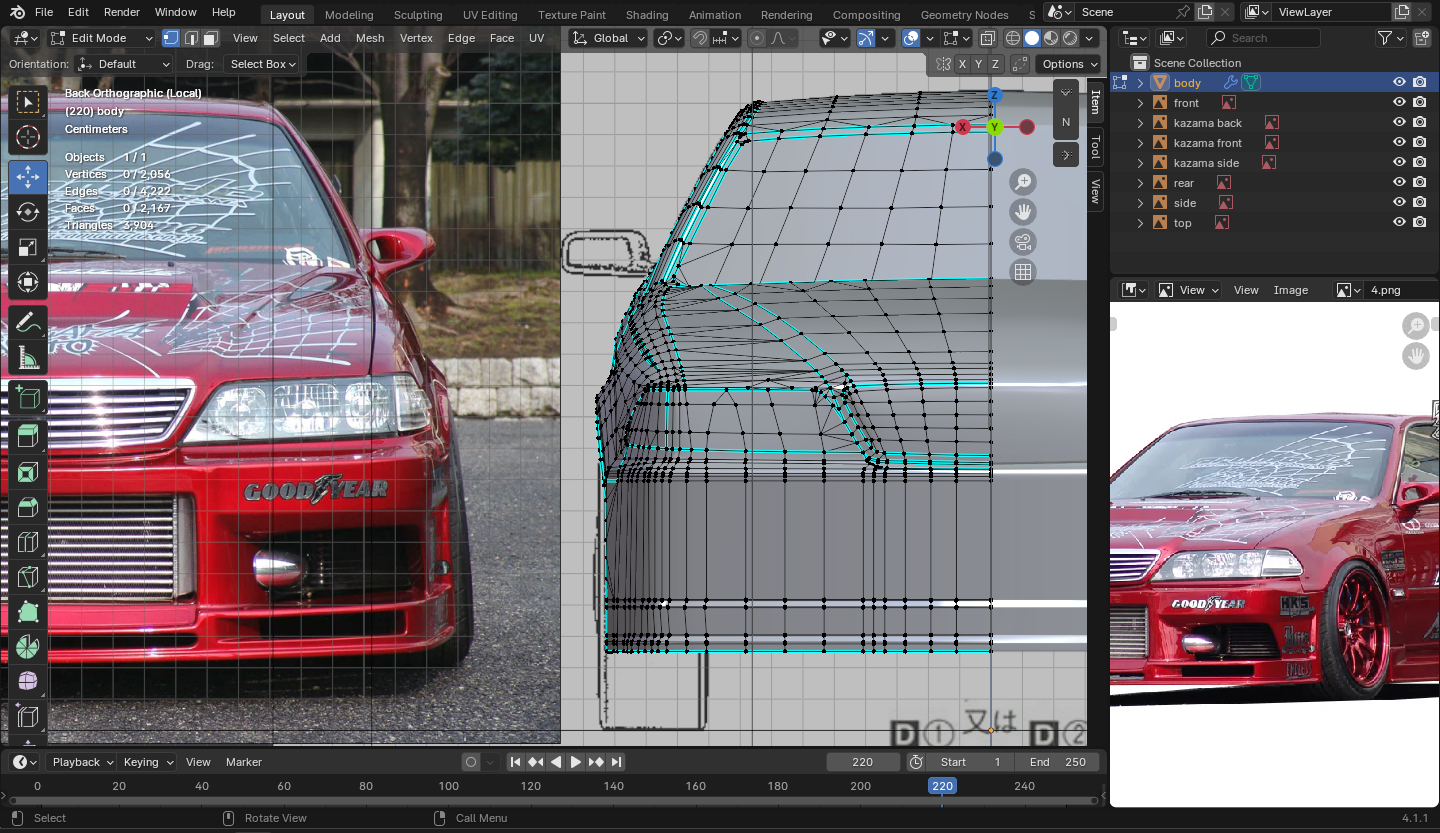Activate the Annotate pencil tool
Screen dimensions: 1440x833
[28, 322]
